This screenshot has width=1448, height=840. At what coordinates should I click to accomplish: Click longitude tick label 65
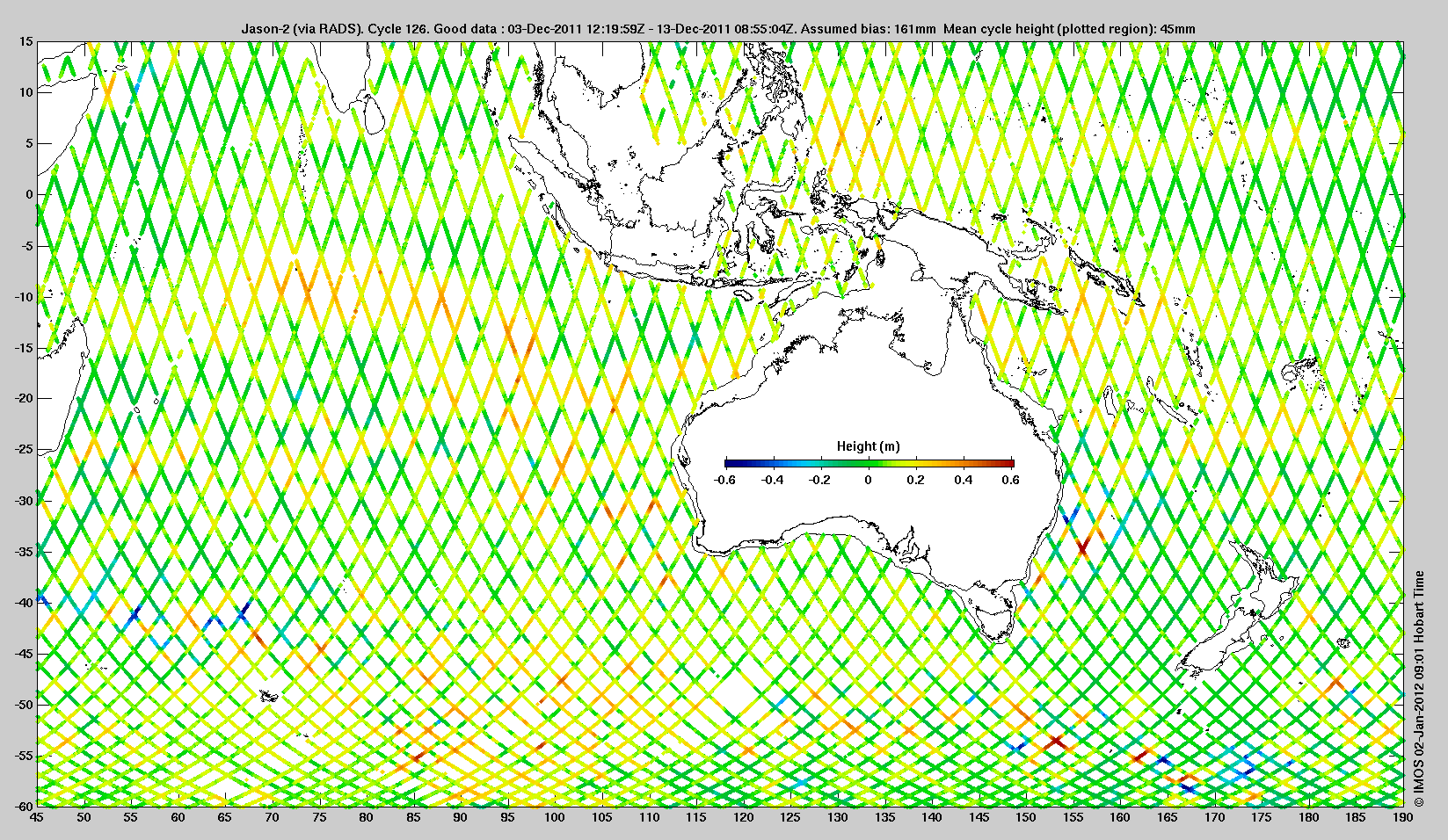pyautogui.click(x=224, y=817)
